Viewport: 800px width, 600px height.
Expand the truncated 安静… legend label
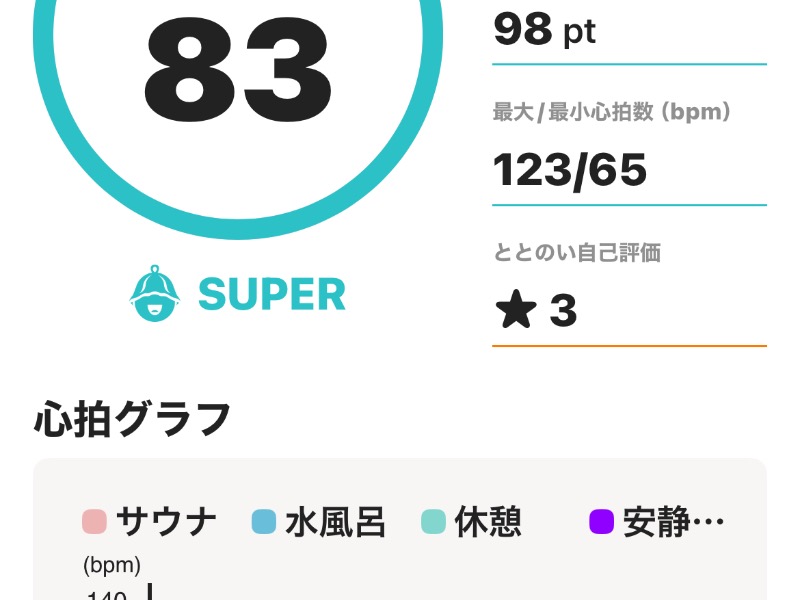tap(673, 521)
